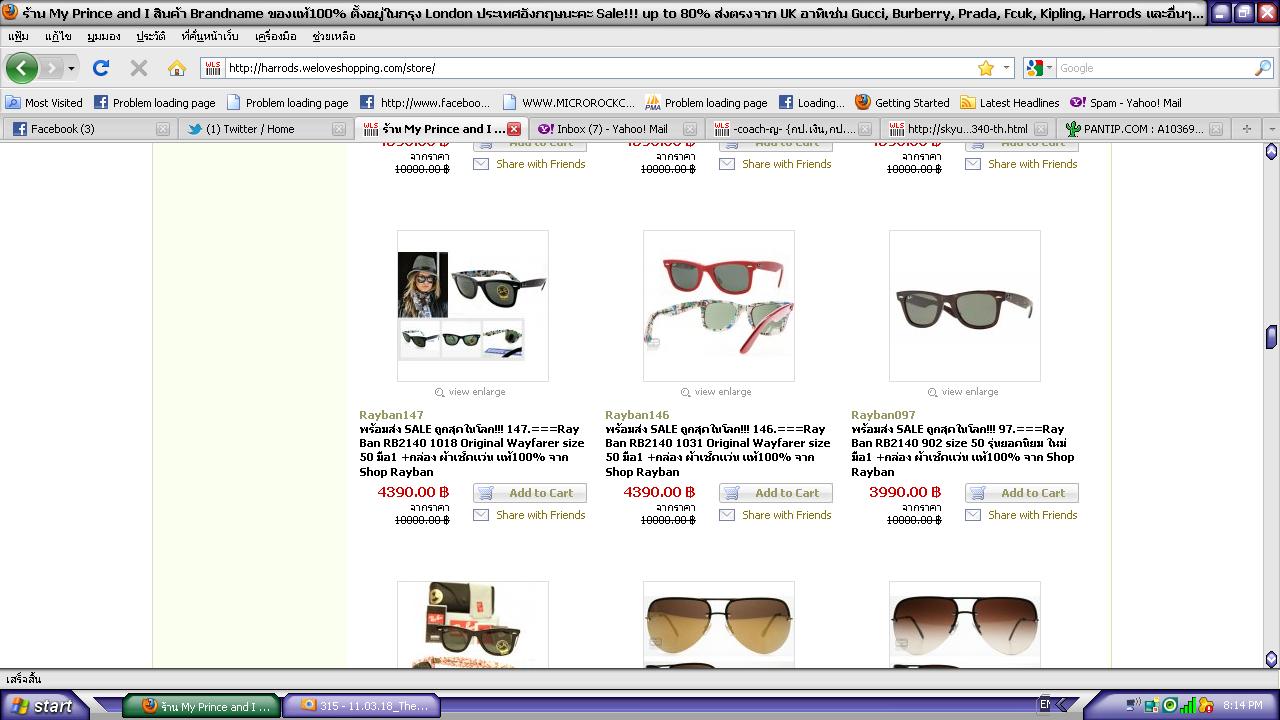
Task: Open the list all tabs dropdown
Action: 1271,129
